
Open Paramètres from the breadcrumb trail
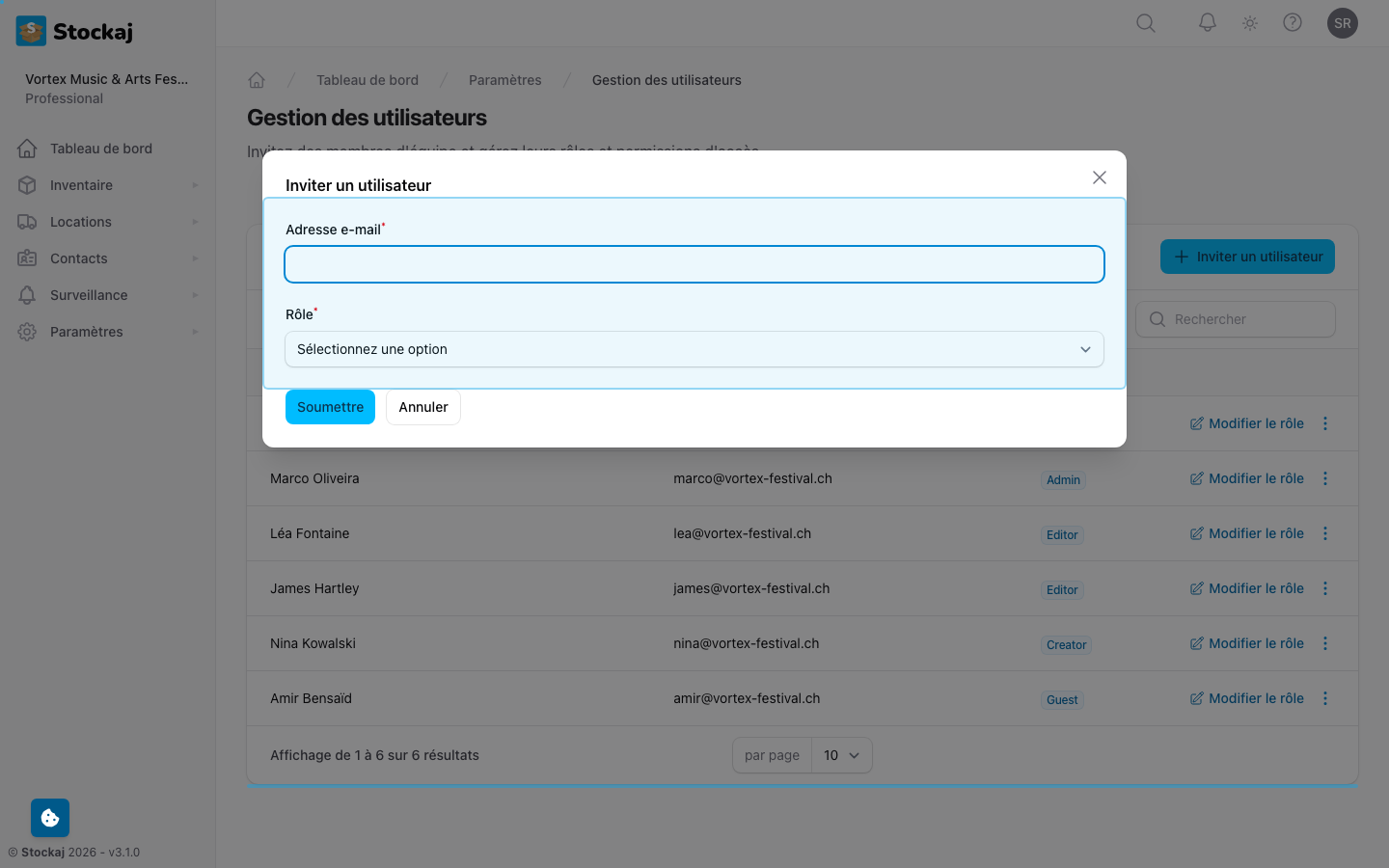pyautogui.click(x=504, y=79)
